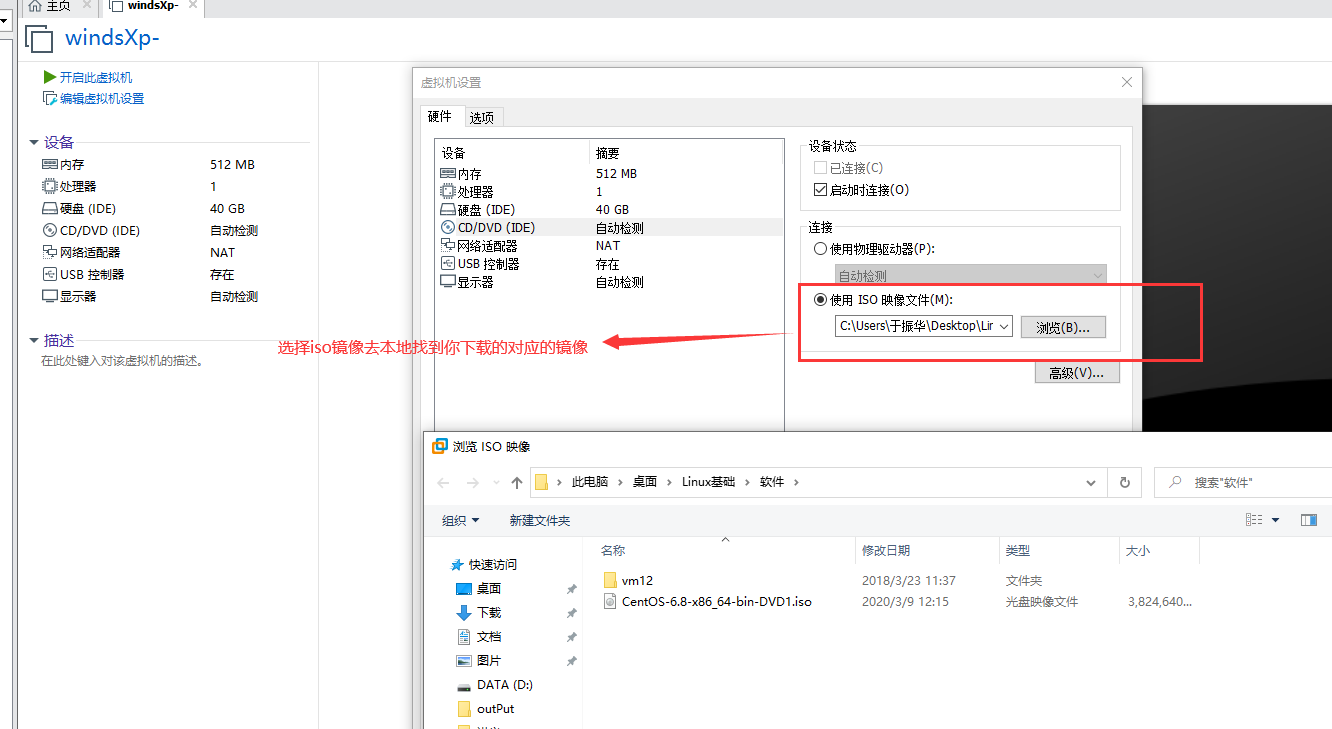Viewport: 1332px width, 729px height.
Task: Open the 组织 dropdown menu
Action: point(461,520)
